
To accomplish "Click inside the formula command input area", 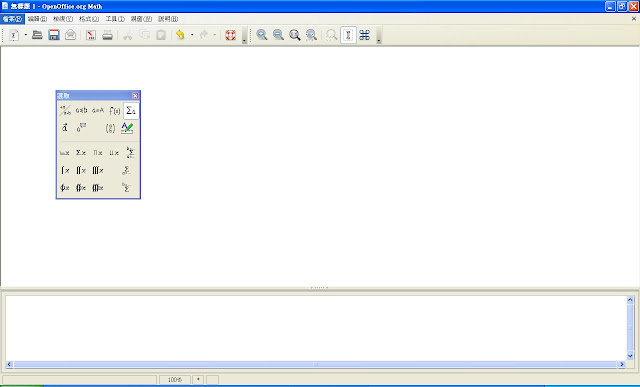I will tap(316, 328).
